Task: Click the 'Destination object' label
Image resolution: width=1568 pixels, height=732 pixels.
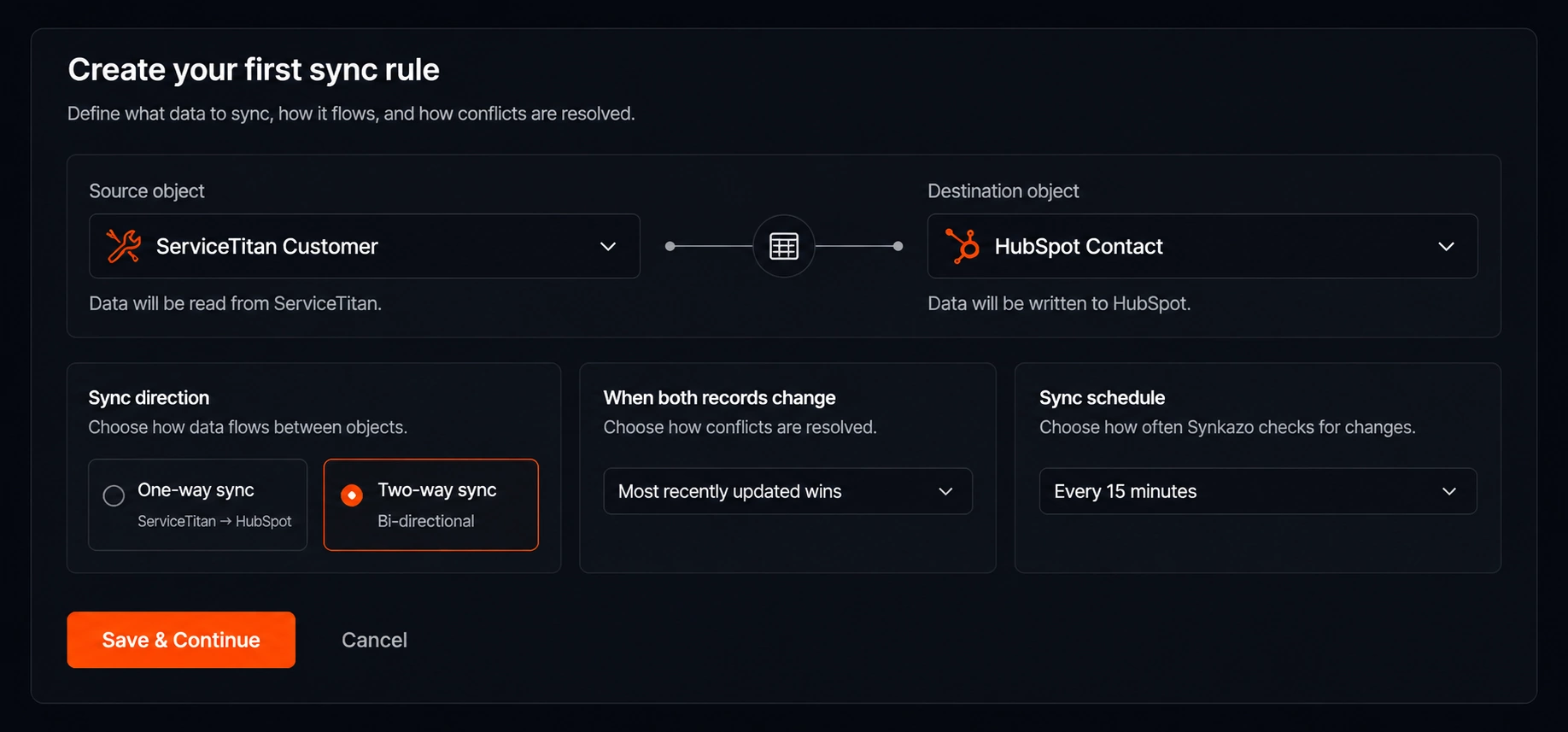Action: point(1003,190)
